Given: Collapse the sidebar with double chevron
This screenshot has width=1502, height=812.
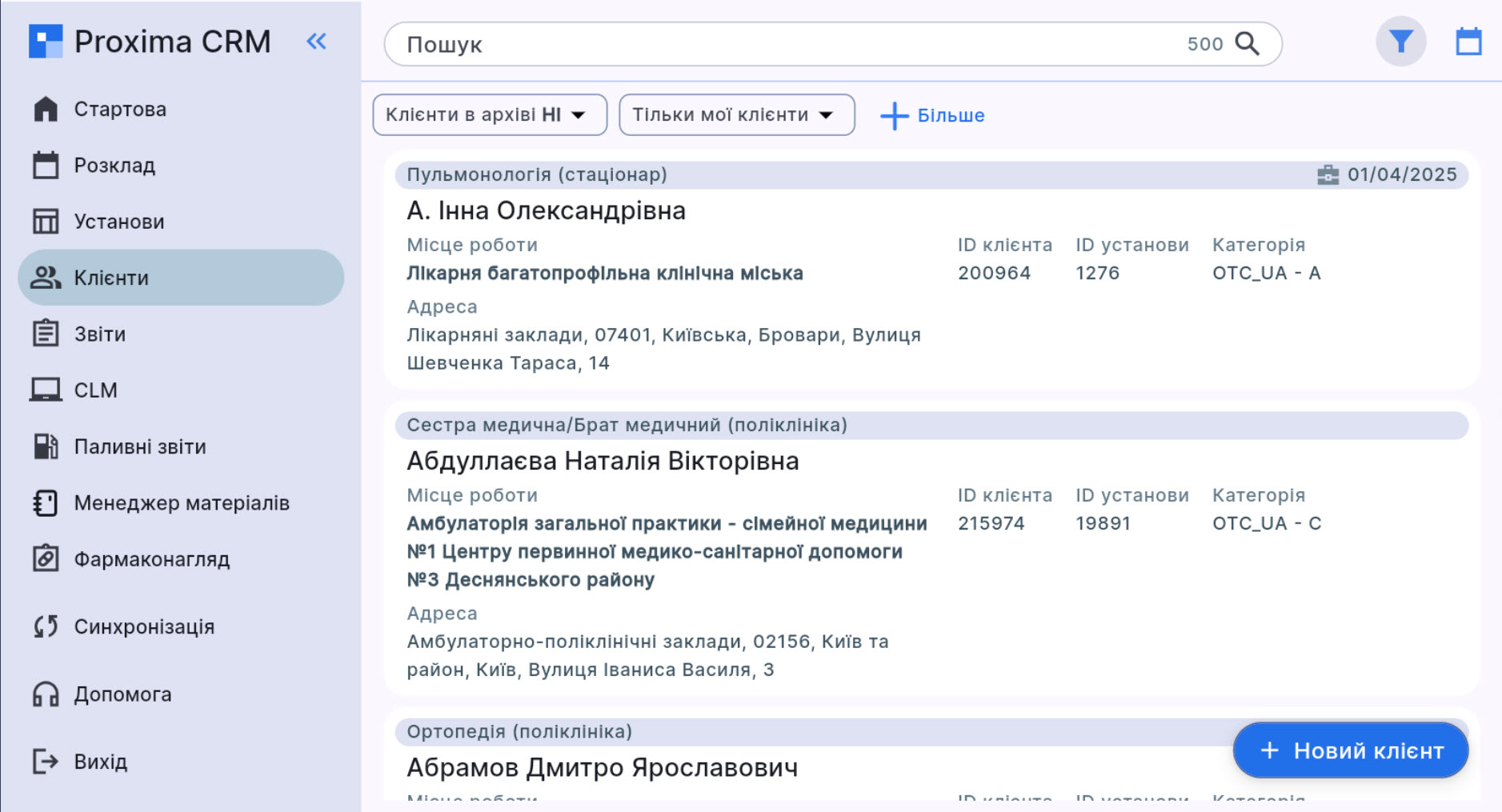Looking at the screenshot, I should coord(316,42).
